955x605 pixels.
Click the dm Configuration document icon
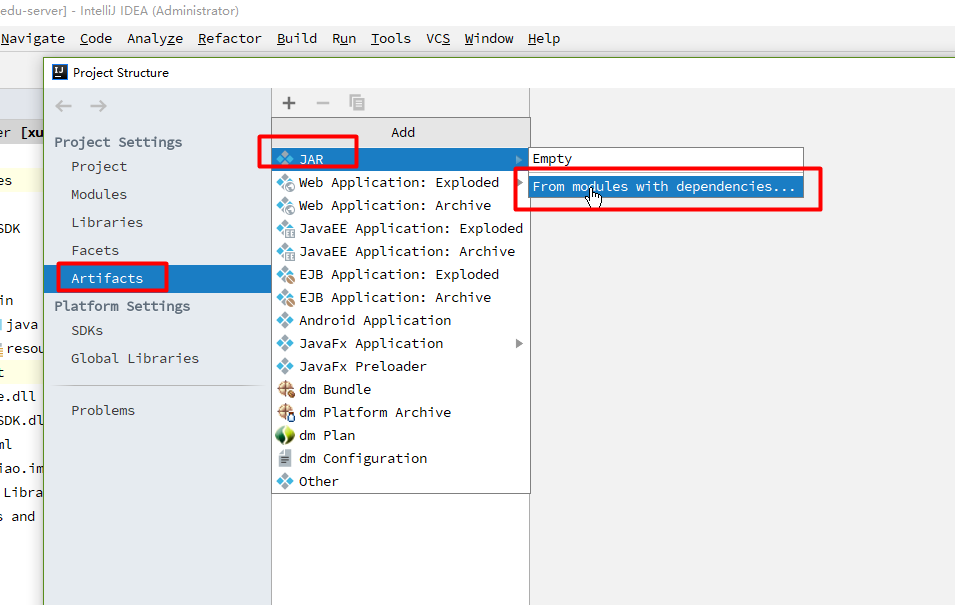(284, 458)
